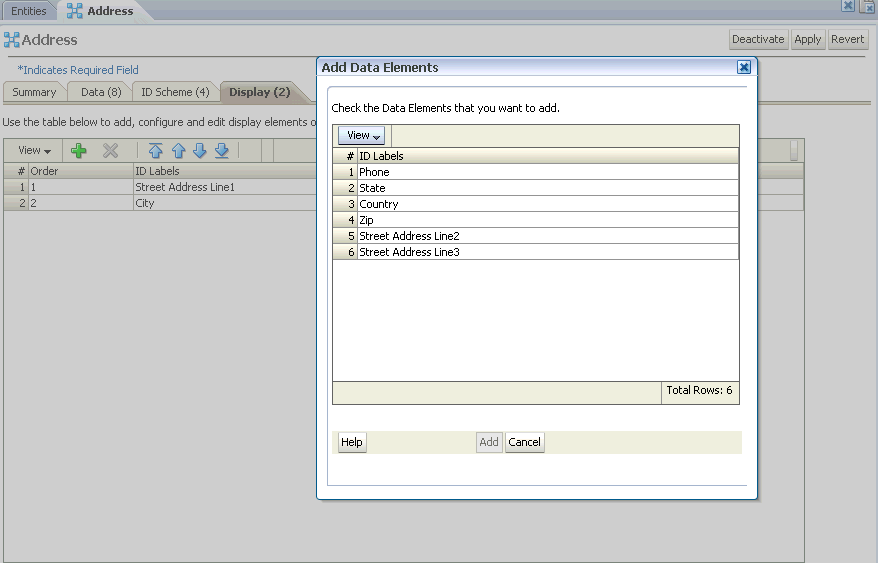Open the View menu in Display toolbar
The height and width of the screenshot is (563, 878).
tap(34, 150)
